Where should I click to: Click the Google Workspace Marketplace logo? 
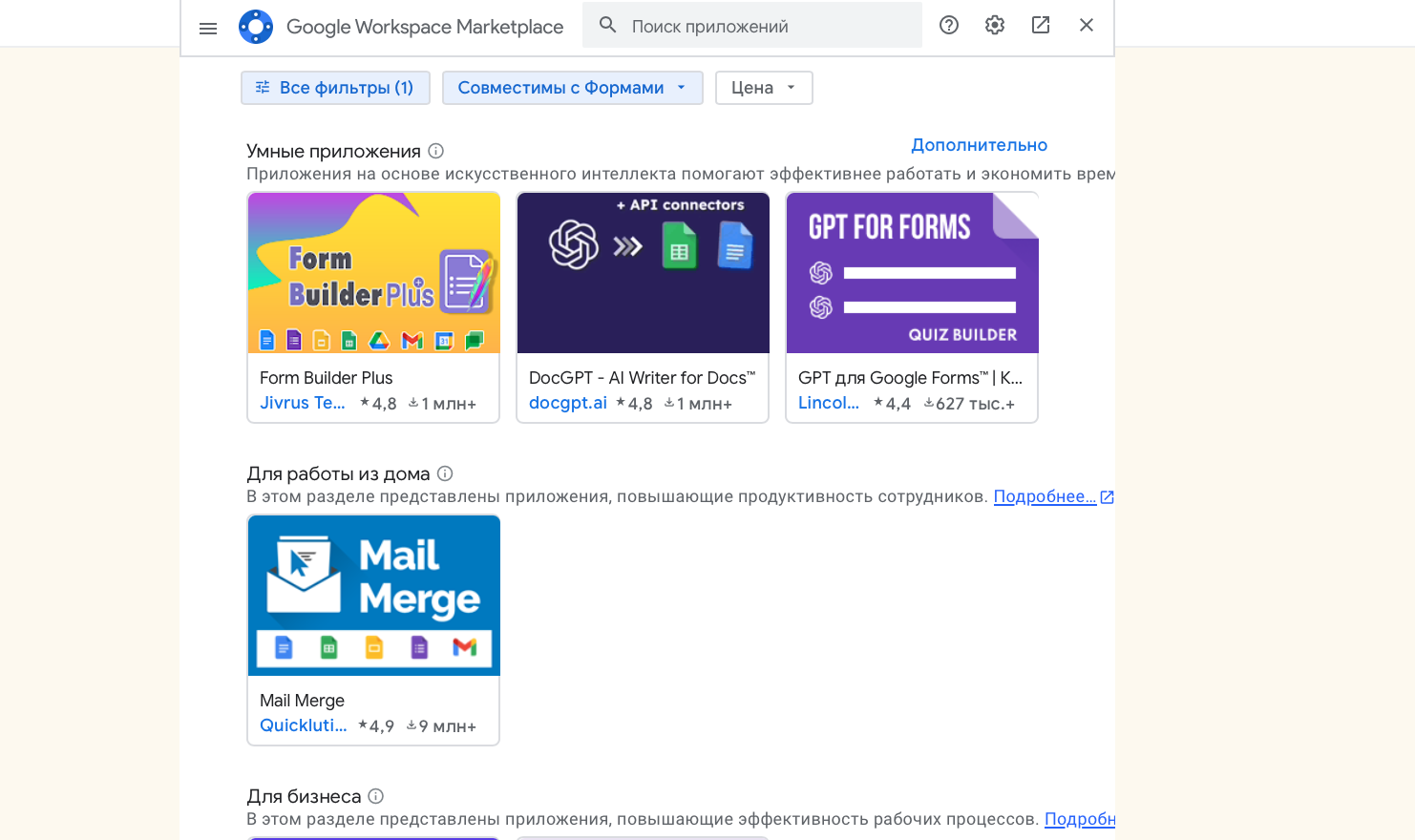click(x=256, y=27)
